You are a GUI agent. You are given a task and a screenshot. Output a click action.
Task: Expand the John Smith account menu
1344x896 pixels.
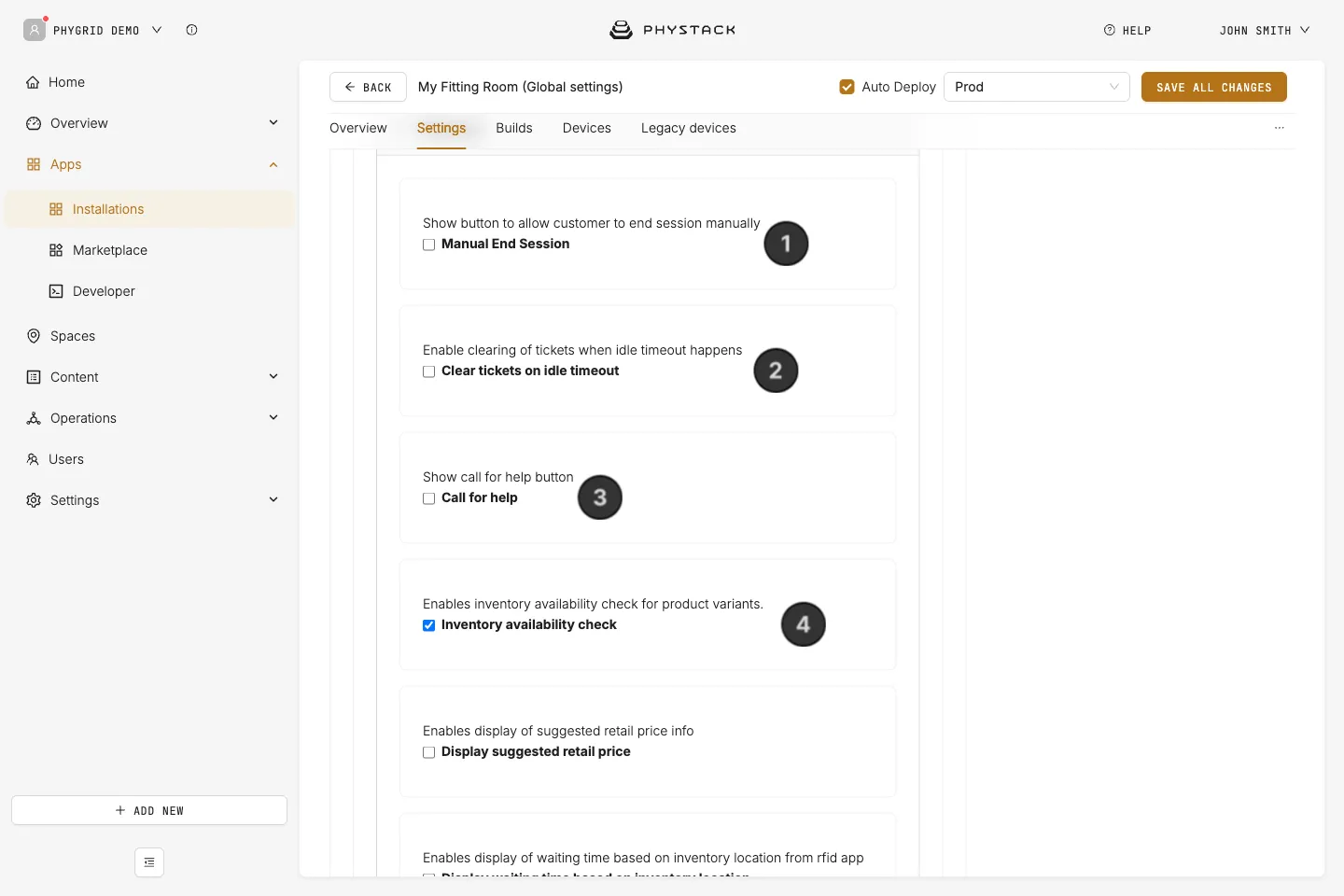(1265, 30)
